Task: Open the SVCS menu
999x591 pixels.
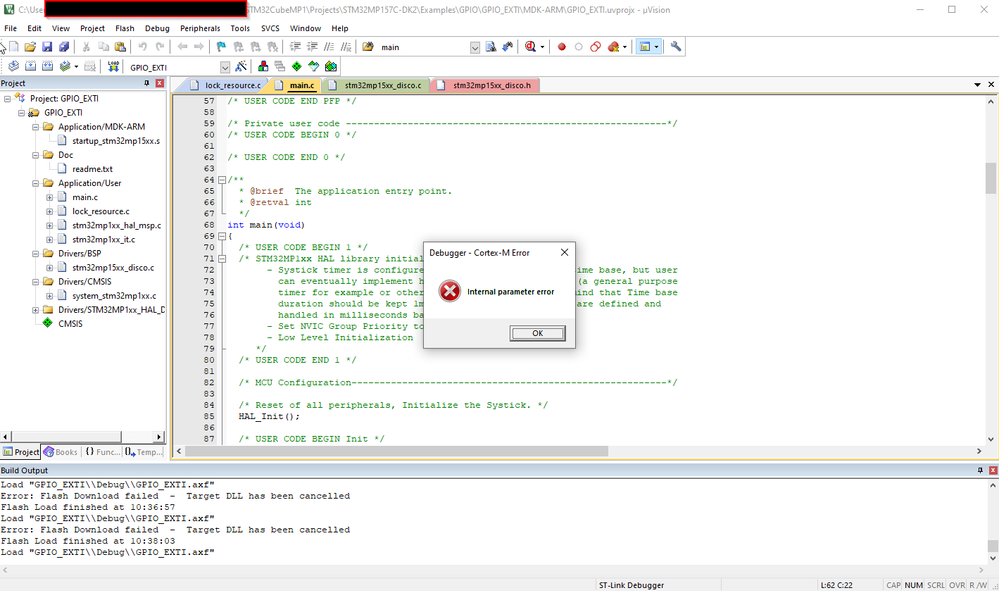Action: (x=270, y=28)
